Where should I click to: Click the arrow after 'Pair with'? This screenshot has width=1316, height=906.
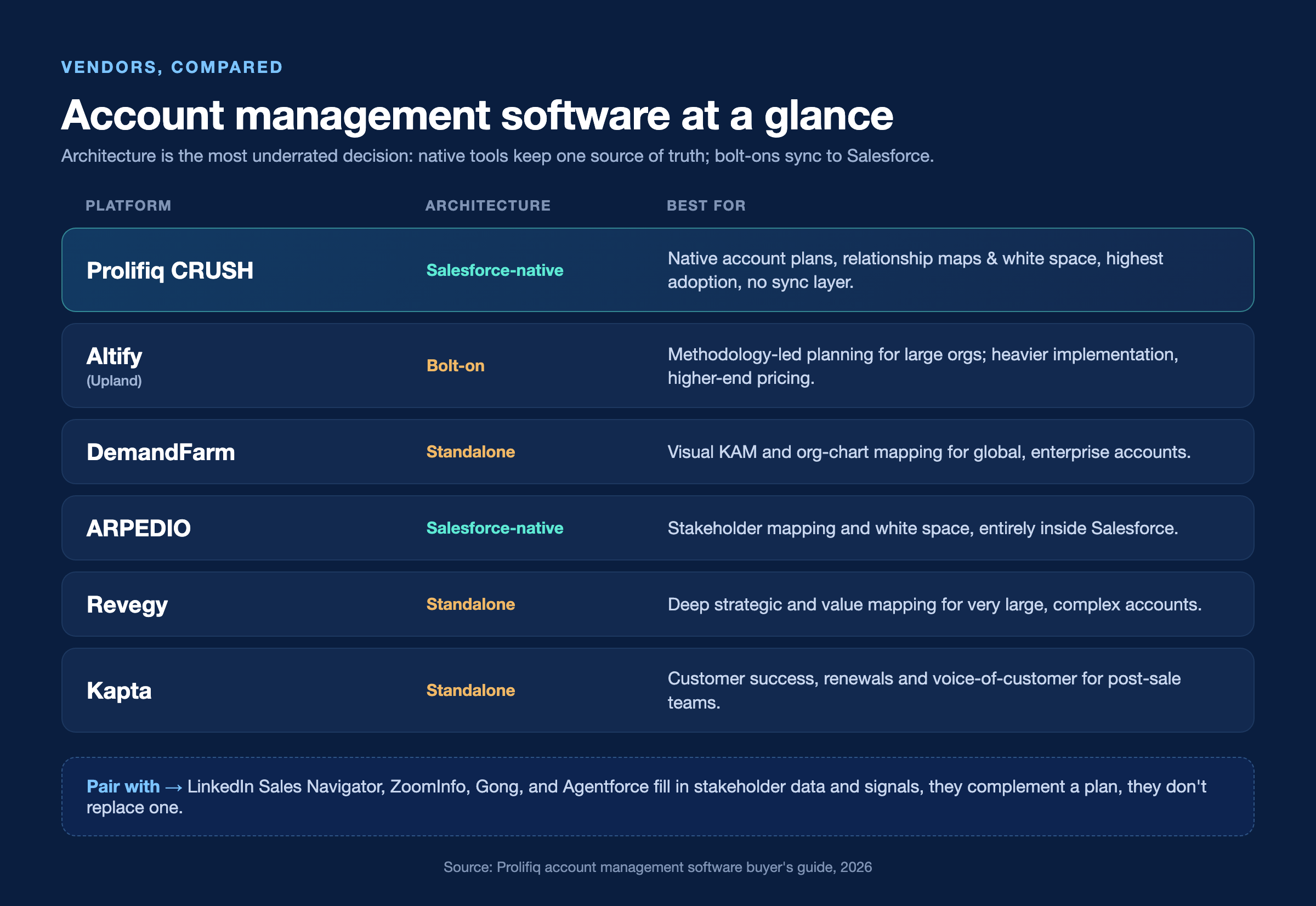(174, 788)
